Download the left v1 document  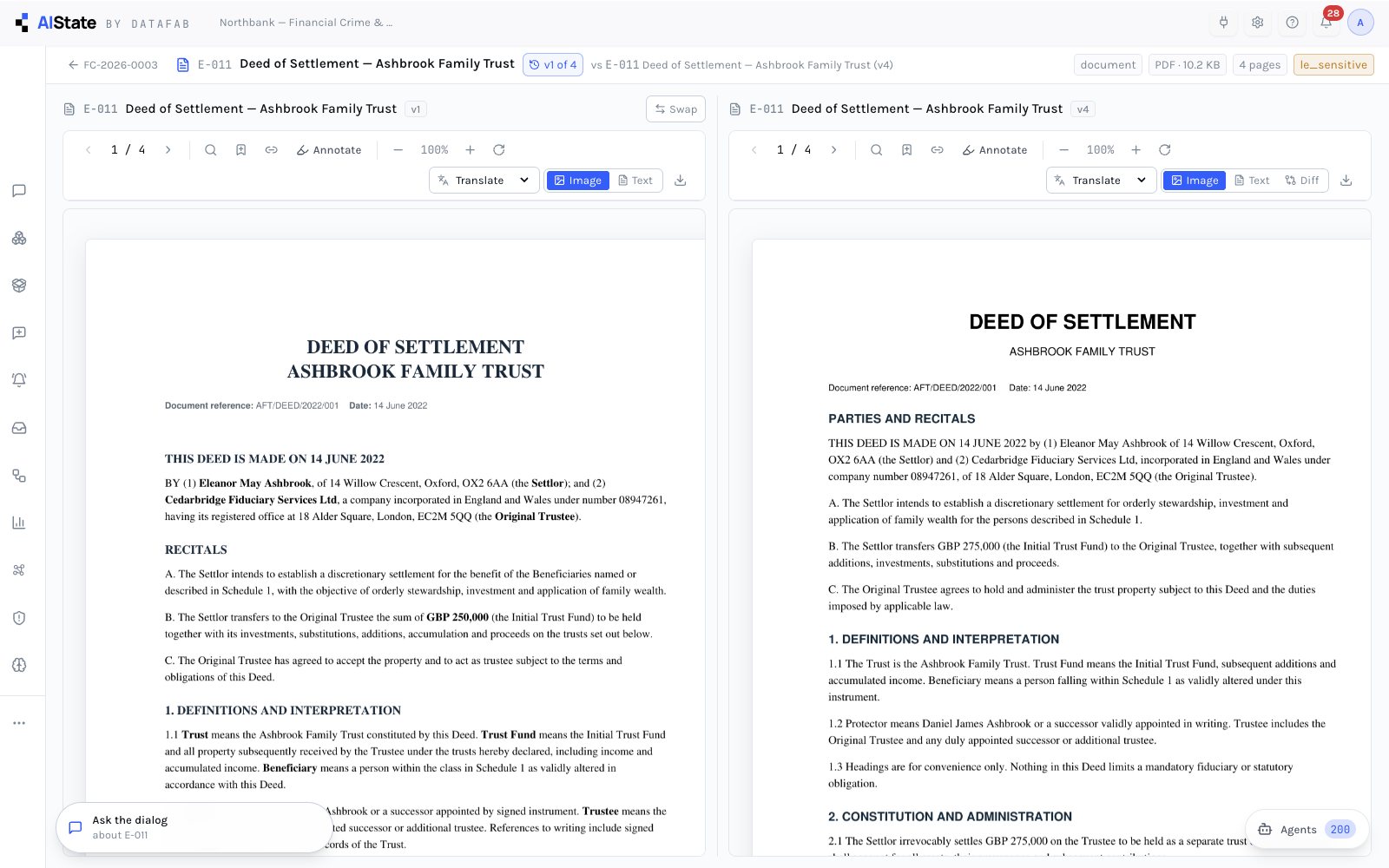point(681,181)
